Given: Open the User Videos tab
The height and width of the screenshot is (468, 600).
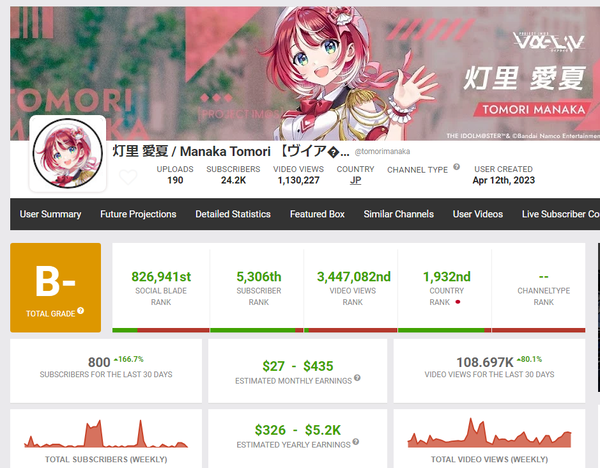Looking at the screenshot, I should [478, 214].
